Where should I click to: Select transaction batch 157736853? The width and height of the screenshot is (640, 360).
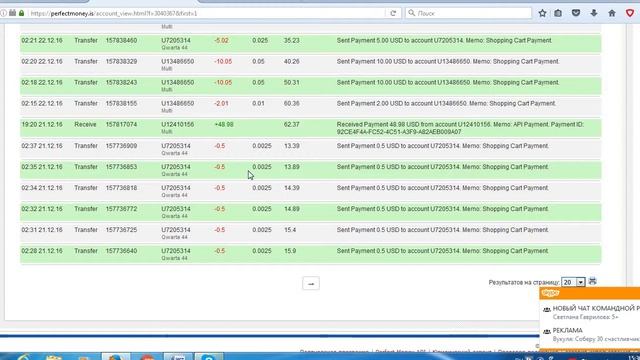click(x=121, y=167)
